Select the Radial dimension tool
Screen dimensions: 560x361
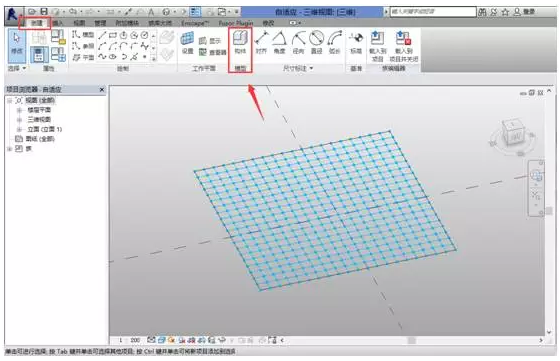point(298,42)
